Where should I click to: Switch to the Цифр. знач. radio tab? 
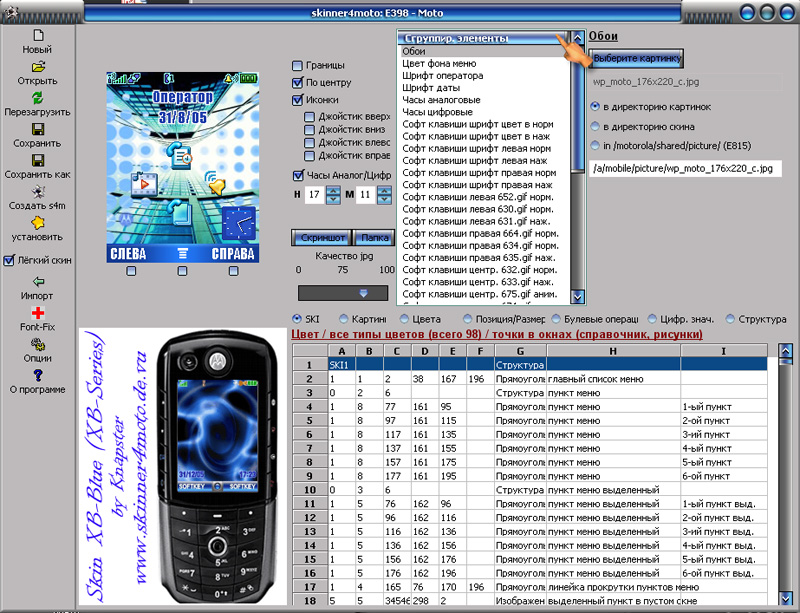(x=652, y=319)
